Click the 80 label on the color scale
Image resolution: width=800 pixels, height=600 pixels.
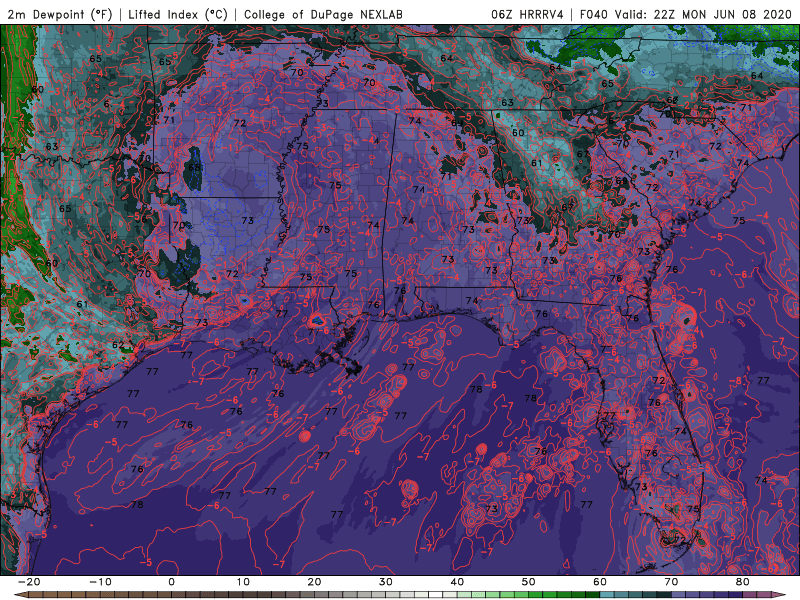(x=743, y=582)
